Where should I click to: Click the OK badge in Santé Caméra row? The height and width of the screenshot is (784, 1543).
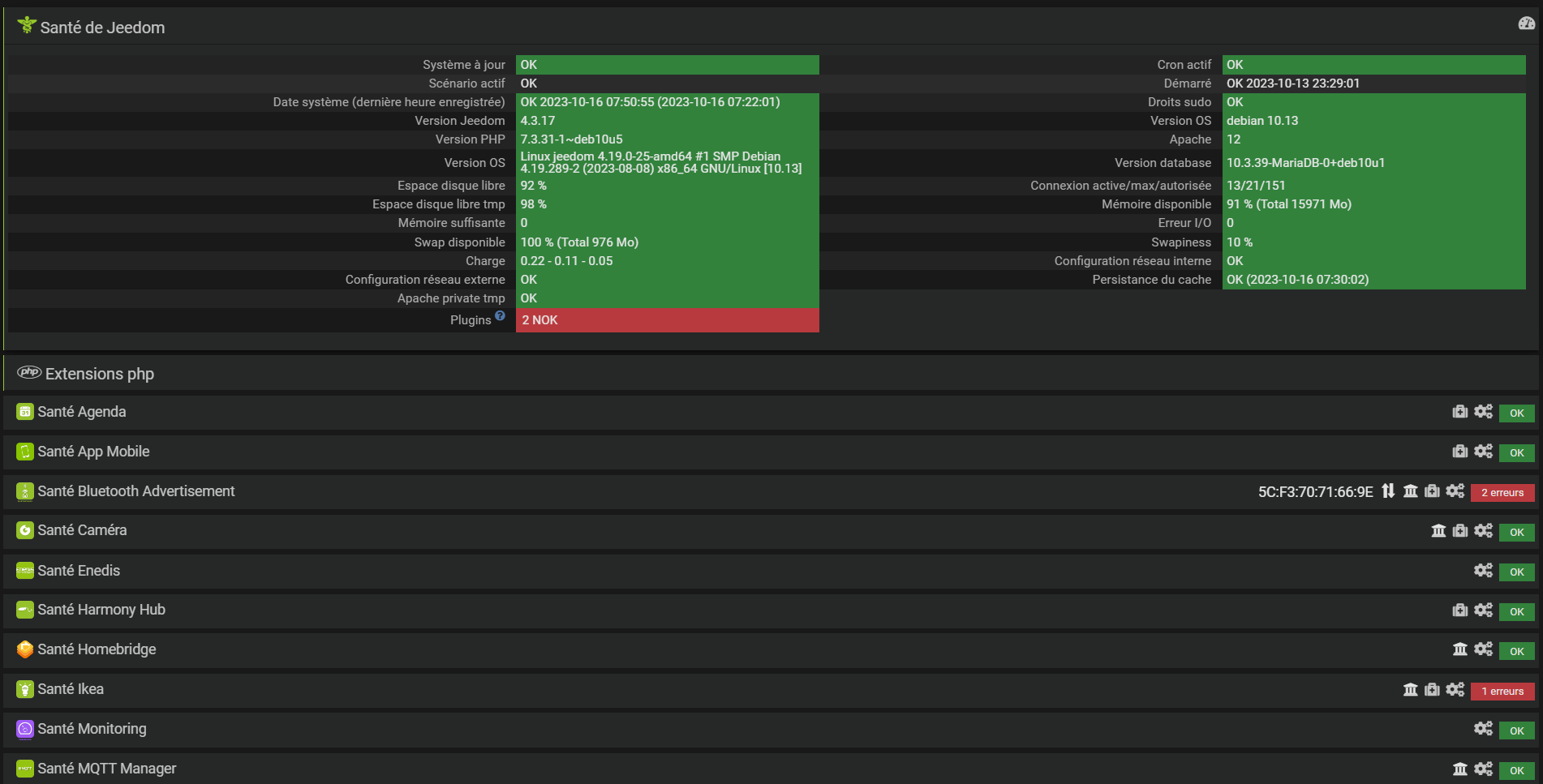(1516, 533)
